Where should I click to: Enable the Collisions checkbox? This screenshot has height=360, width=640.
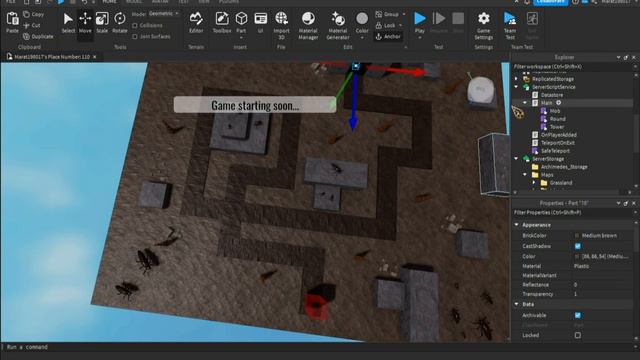click(135, 25)
